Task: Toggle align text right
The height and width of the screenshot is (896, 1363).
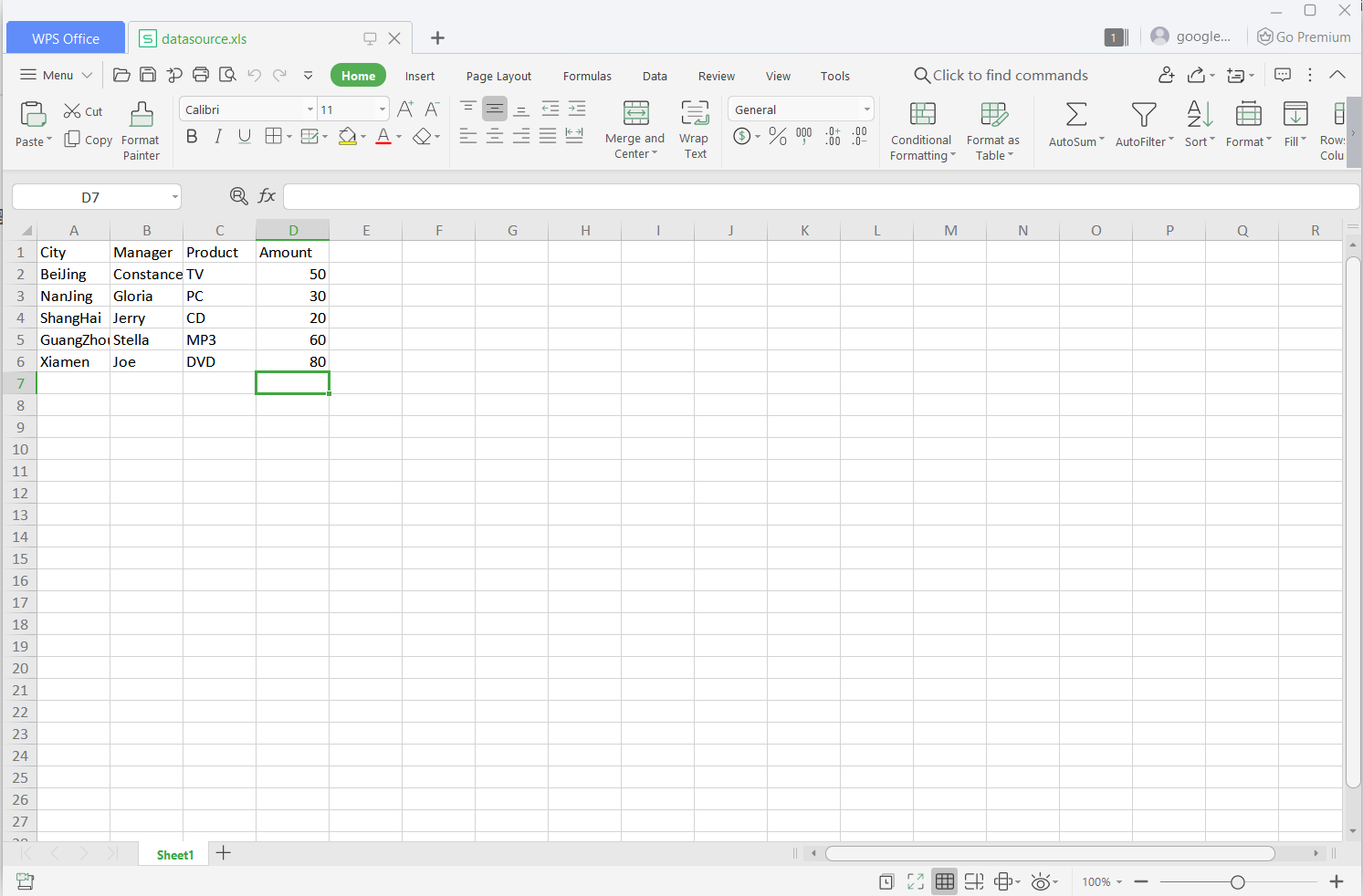Action: (521, 136)
